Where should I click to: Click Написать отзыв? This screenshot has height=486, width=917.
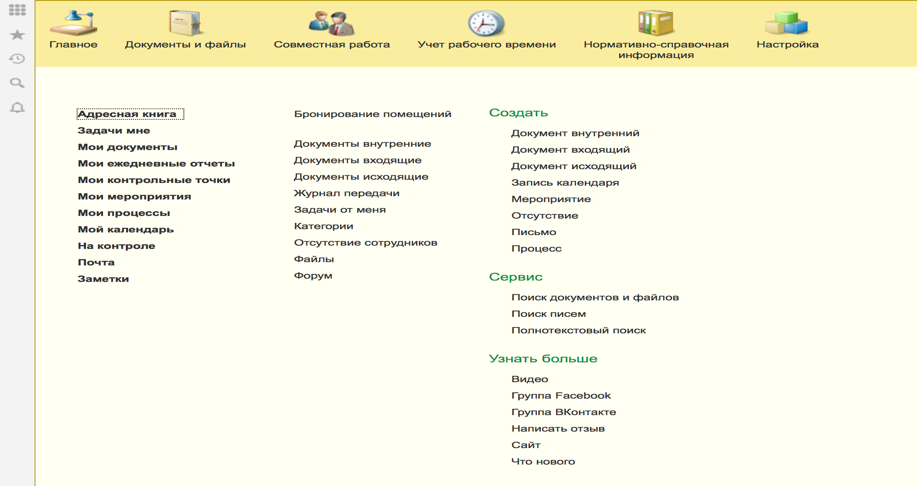(558, 429)
